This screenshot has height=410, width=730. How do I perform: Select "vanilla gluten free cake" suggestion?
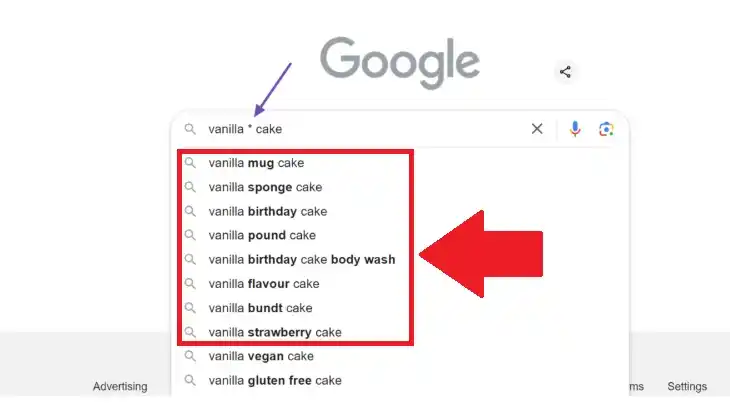click(275, 380)
